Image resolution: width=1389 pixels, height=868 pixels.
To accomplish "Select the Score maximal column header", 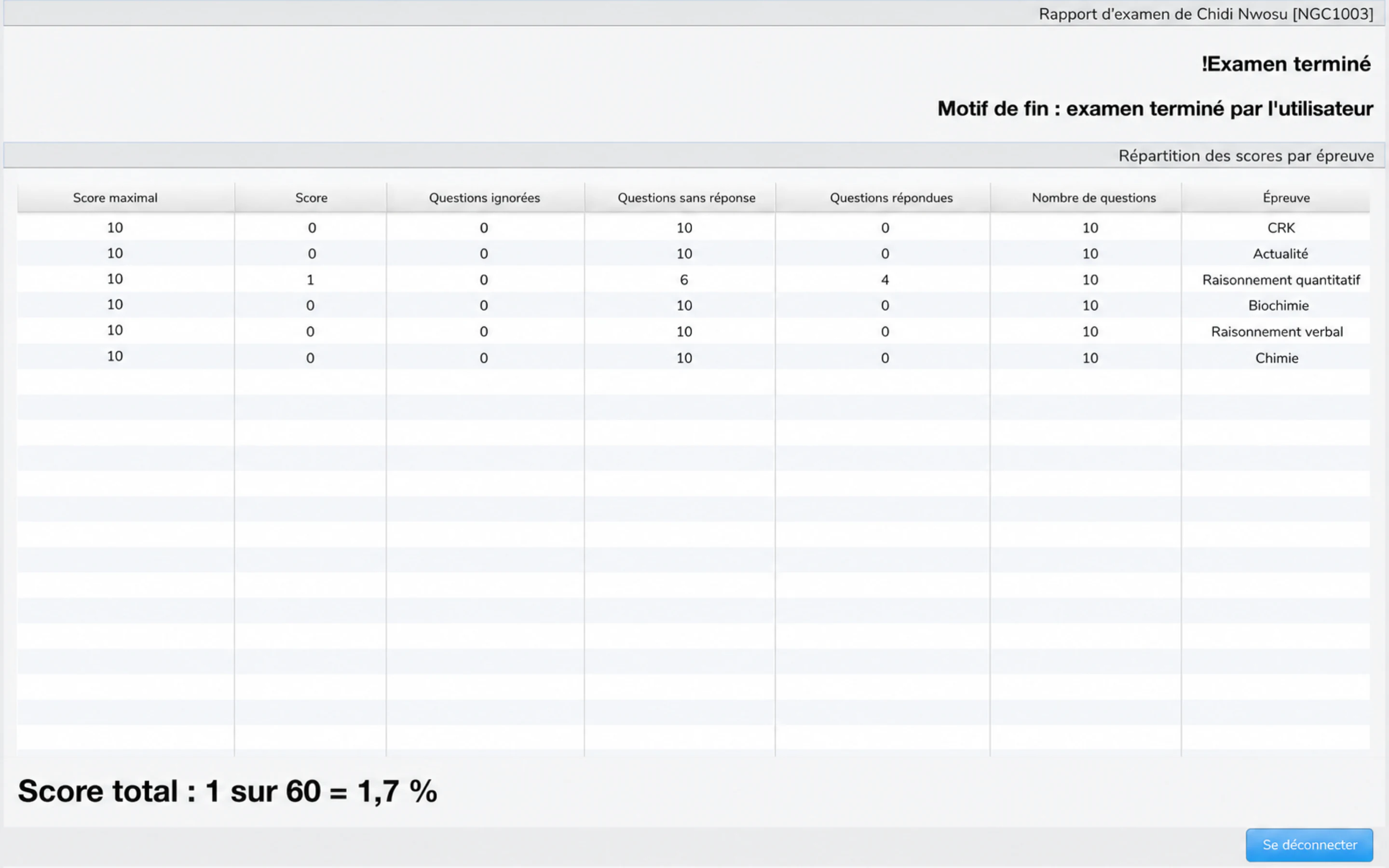I will click(126, 198).
